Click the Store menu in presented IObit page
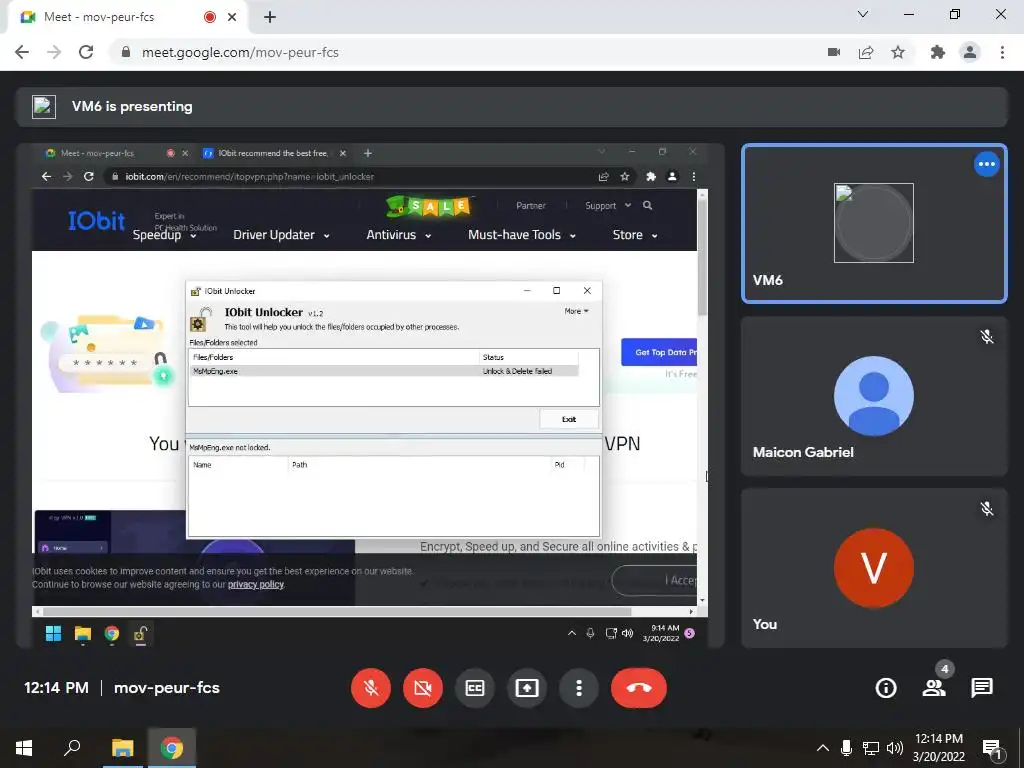 (x=635, y=235)
